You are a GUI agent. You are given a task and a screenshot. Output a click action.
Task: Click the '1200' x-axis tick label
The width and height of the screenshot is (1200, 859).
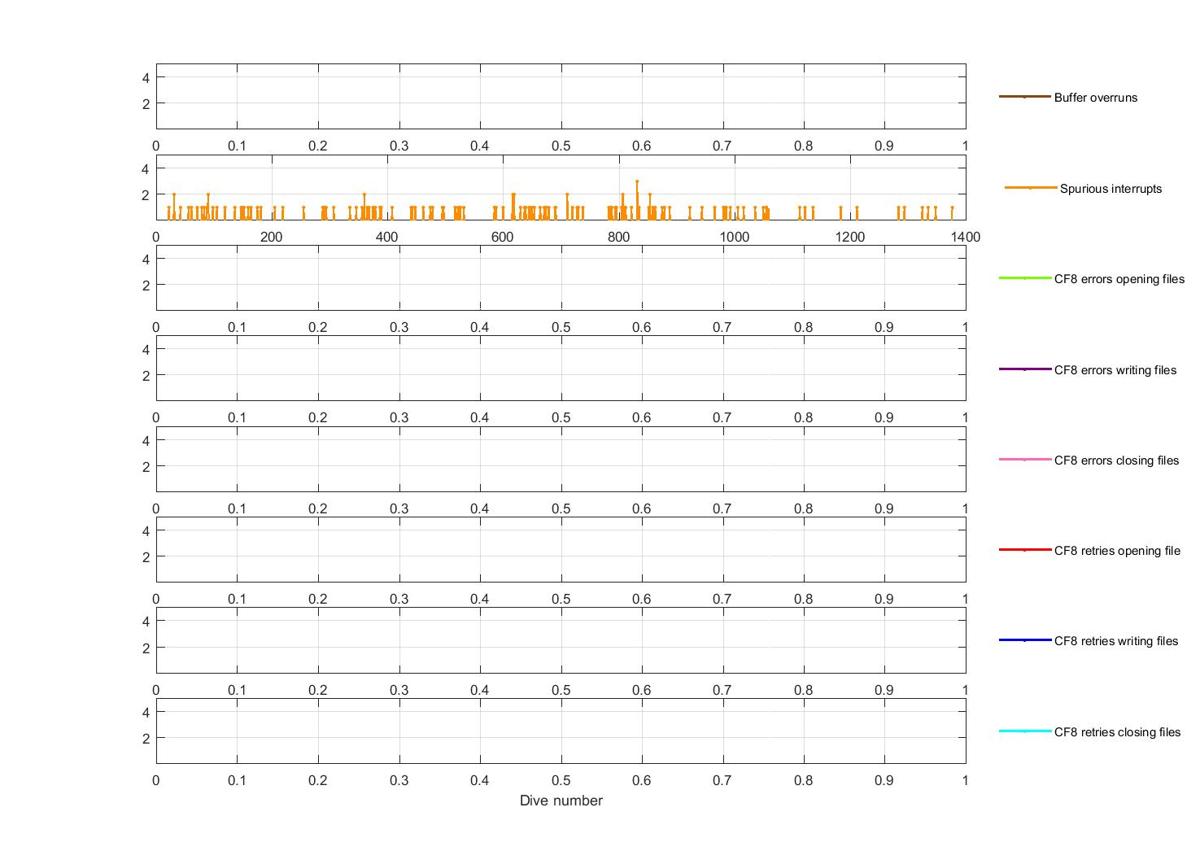(x=850, y=237)
